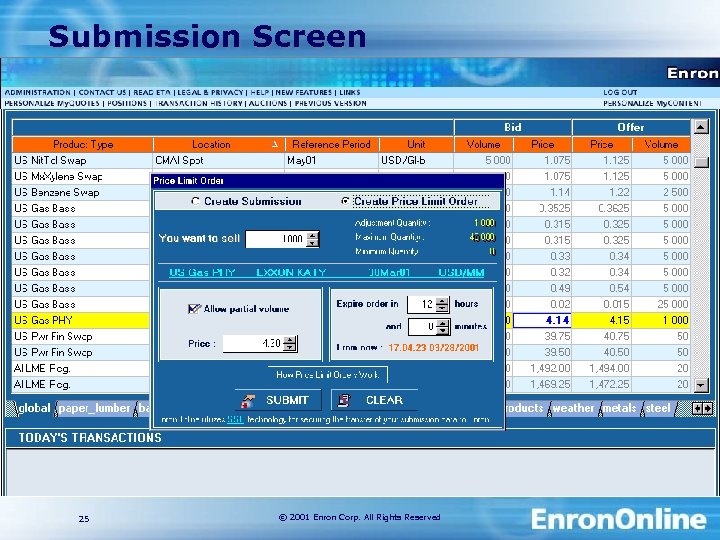Click the quotes scrollbar up arrow
The image size is (720, 540).
point(701,127)
